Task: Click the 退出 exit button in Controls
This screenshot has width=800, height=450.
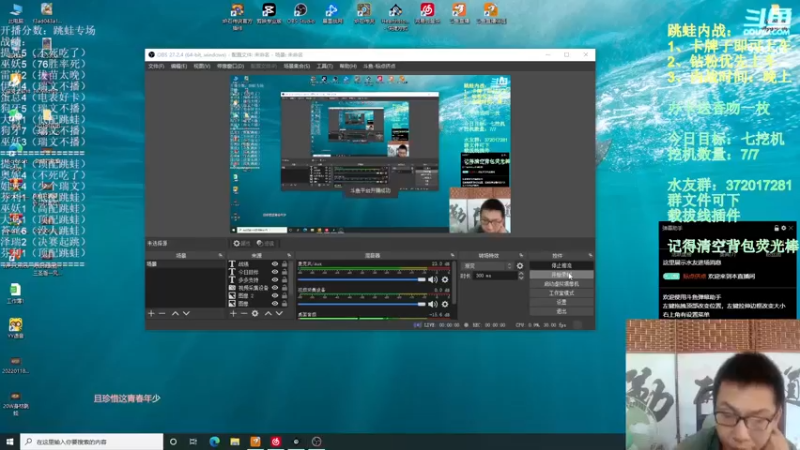Action: point(561,311)
